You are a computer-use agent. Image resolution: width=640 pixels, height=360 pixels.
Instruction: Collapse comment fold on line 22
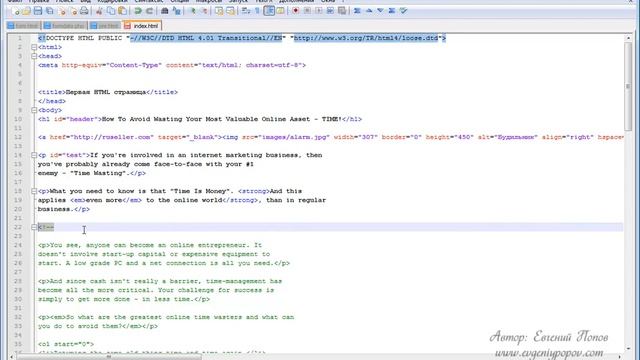(x=34, y=227)
